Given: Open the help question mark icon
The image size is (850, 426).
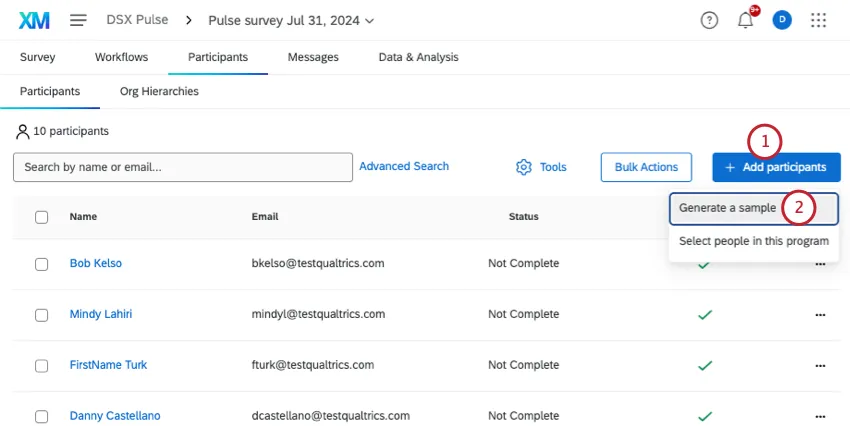Looking at the screenshot, I should [x=709, y=20].
